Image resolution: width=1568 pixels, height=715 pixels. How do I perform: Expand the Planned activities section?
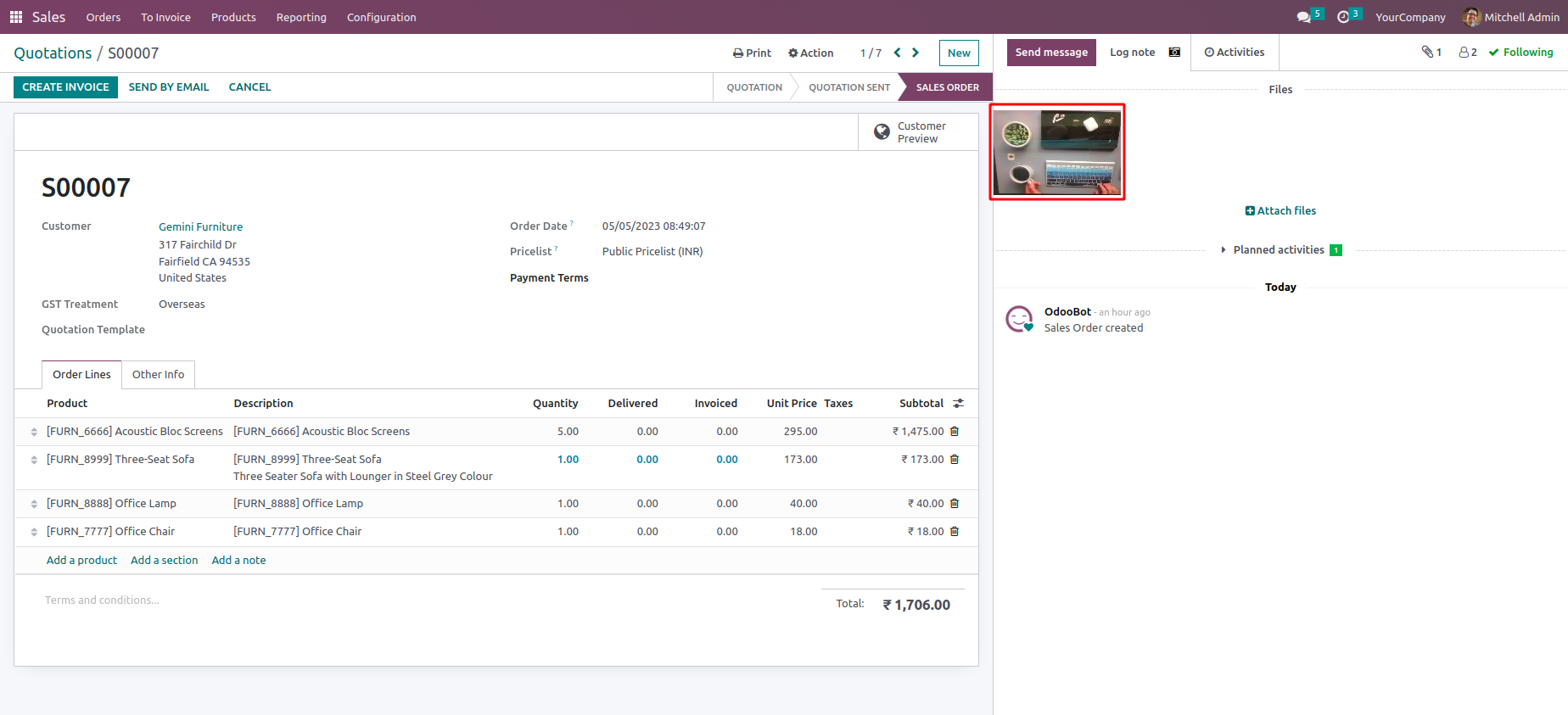(x=1278, y=250)
